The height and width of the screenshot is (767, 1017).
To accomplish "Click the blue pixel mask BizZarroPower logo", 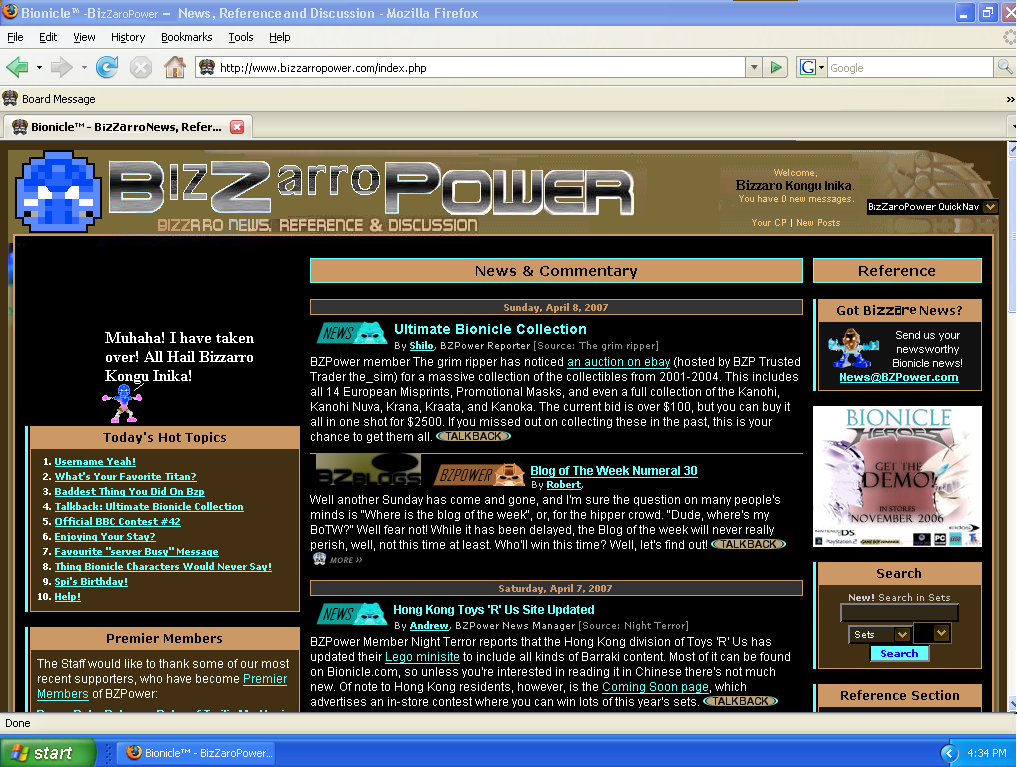I will point(57,192).
